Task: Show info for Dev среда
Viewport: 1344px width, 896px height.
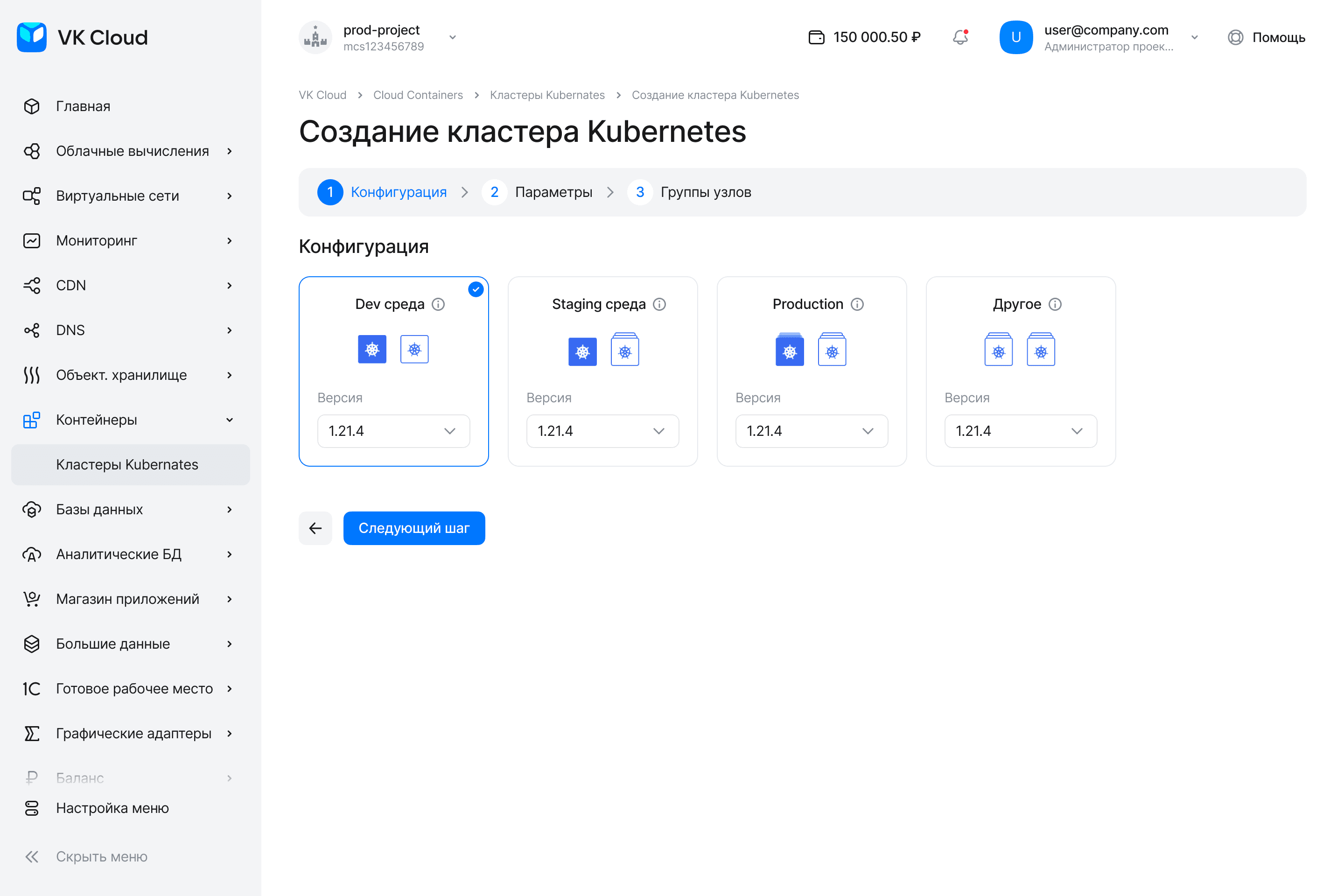Action: [438, 304]
